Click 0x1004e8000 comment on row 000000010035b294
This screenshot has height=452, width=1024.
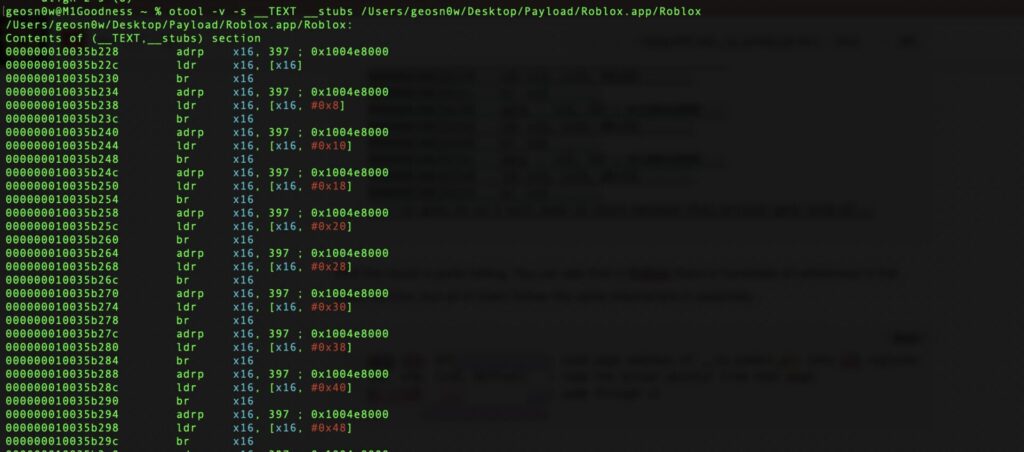pyautogui.click(x=350, y=415)
